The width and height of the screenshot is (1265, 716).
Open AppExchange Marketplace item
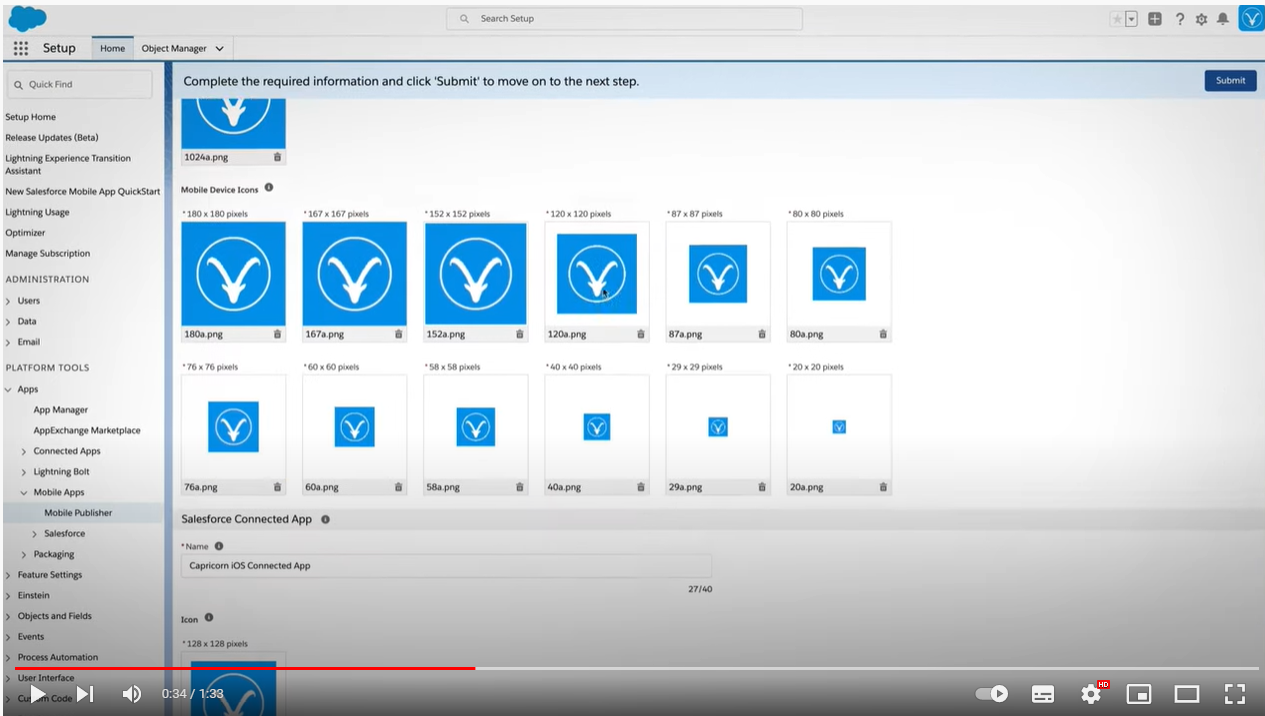pyautogui.click(x=87, y=430)
